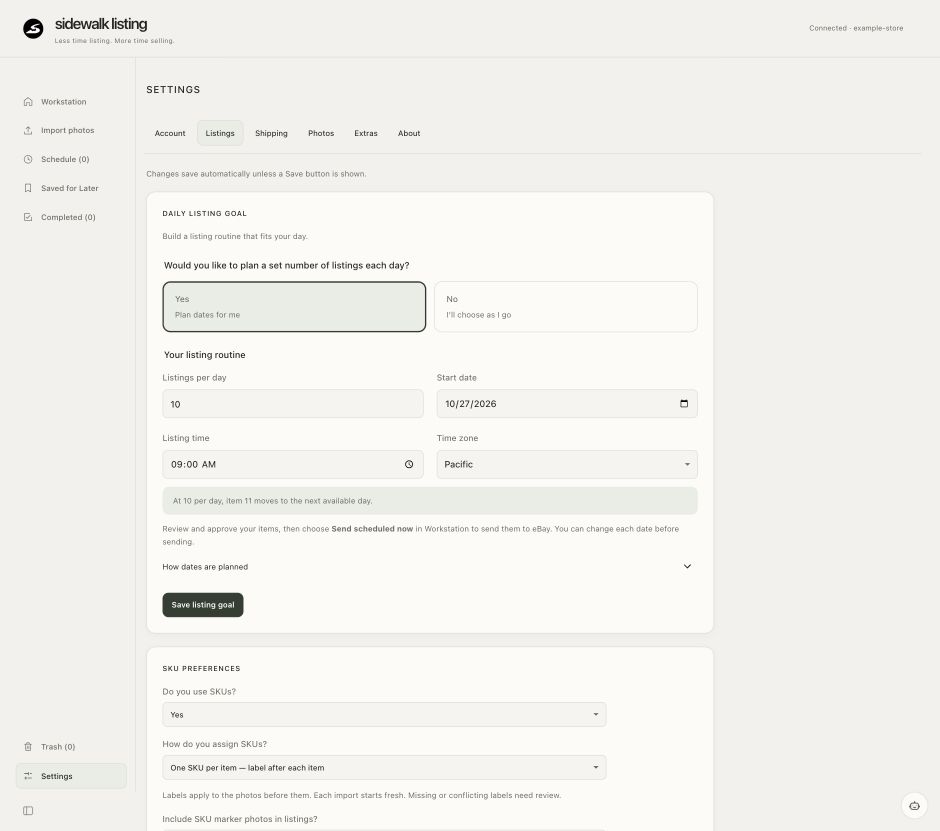Click the Settings sliders icon
This screenshot has width=940, height=831.
[x=28, y=776]
